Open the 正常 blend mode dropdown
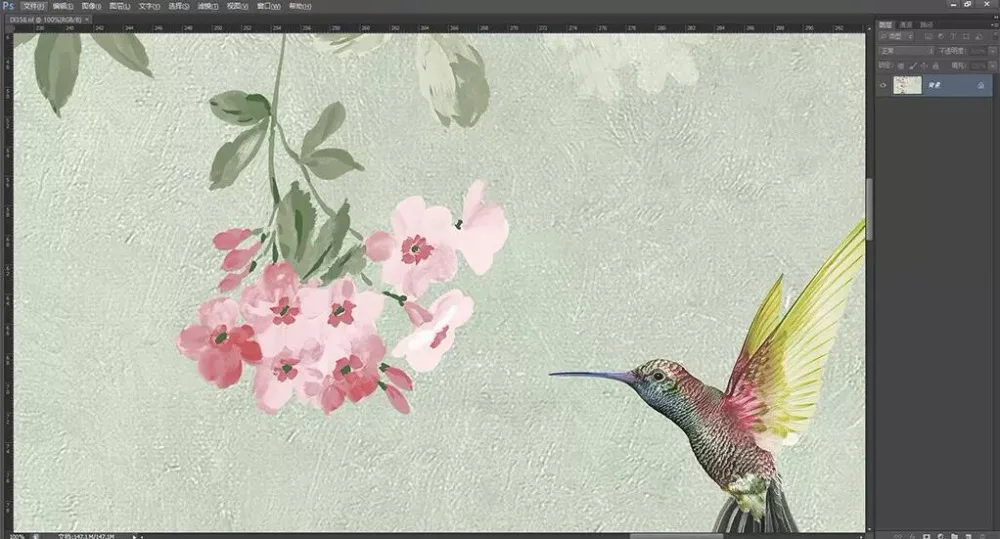This screenshot has height=539, width=1000. tap(906, 51)
